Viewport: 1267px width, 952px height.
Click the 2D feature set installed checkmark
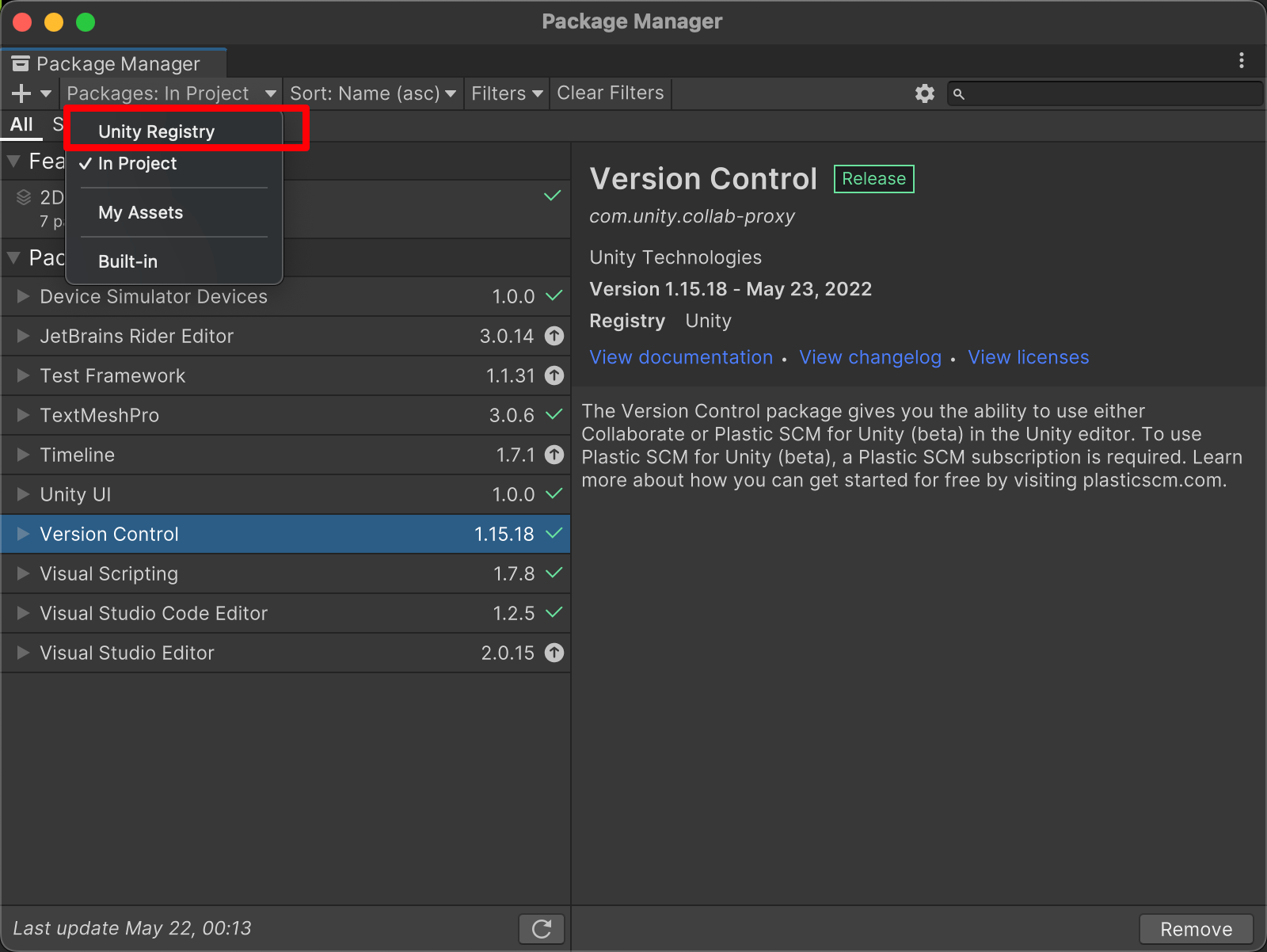[553, 196]
